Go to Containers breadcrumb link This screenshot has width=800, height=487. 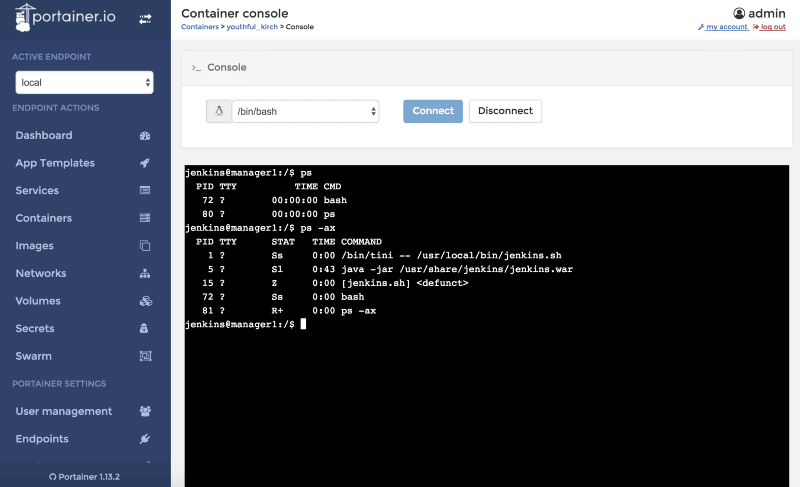(201, 27)
